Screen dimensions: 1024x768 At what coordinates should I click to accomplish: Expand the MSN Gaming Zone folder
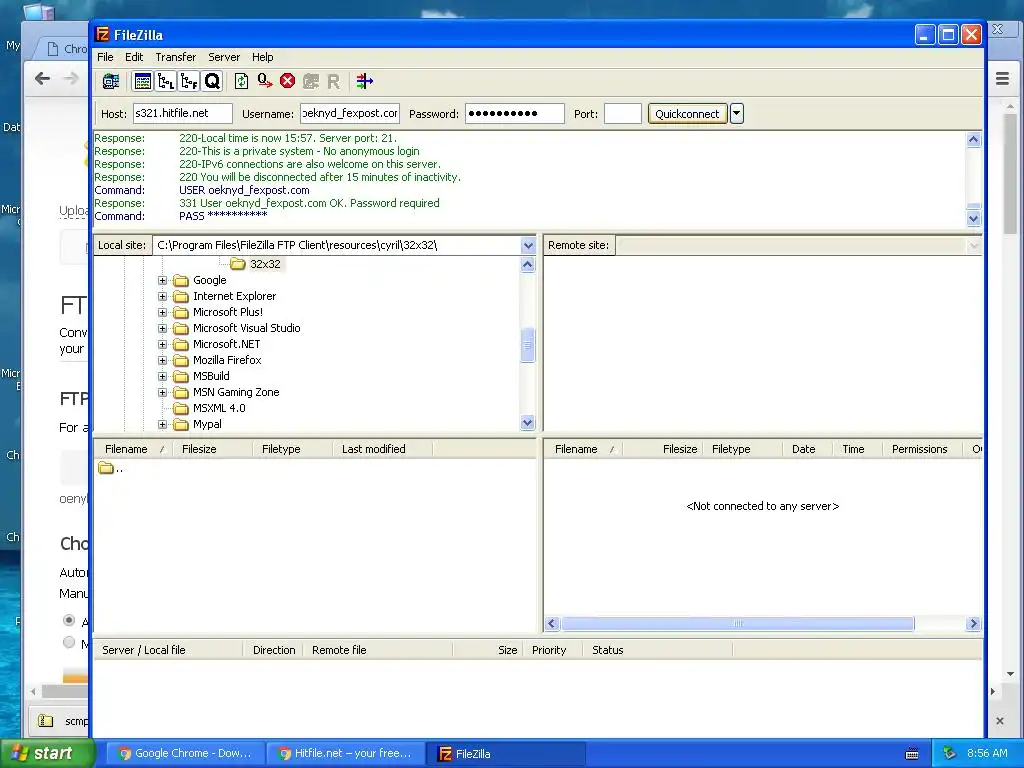tap(163, 392)
